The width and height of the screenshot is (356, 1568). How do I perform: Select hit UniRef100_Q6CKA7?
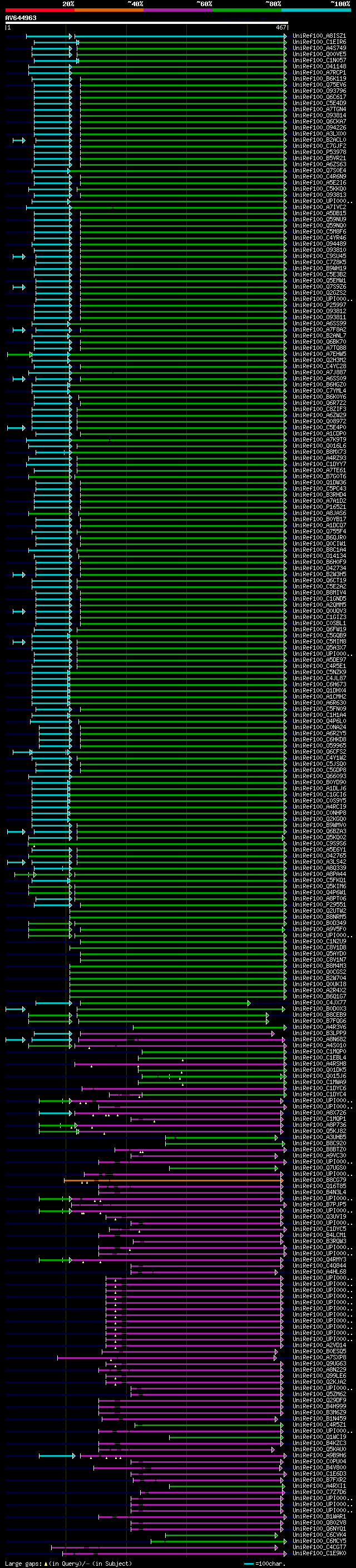pyautogui.click(x=319, y=122)
